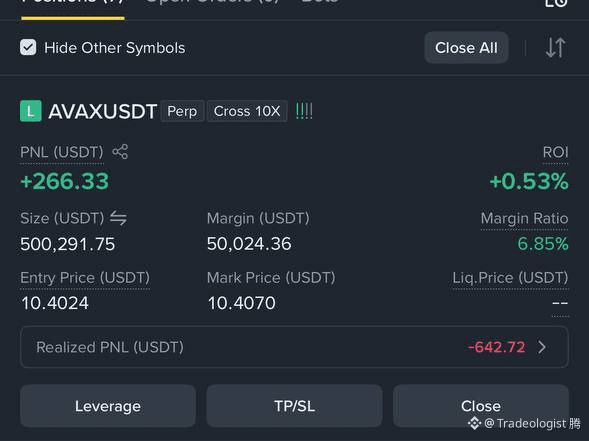The width and height of the screenshot is (589, 441).
Task: Click the Liq.Price (USDT) label
Action: pyautogui.click(x=510, y=278)
